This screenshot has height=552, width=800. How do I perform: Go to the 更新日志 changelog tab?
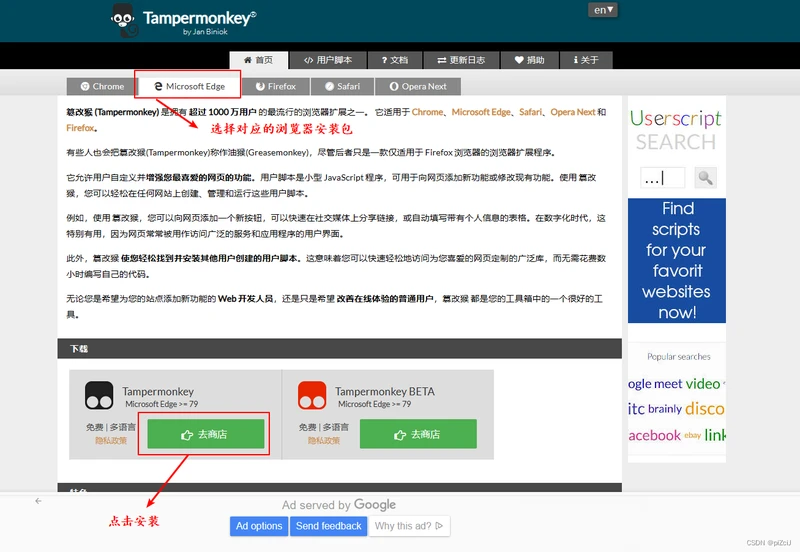461,60
